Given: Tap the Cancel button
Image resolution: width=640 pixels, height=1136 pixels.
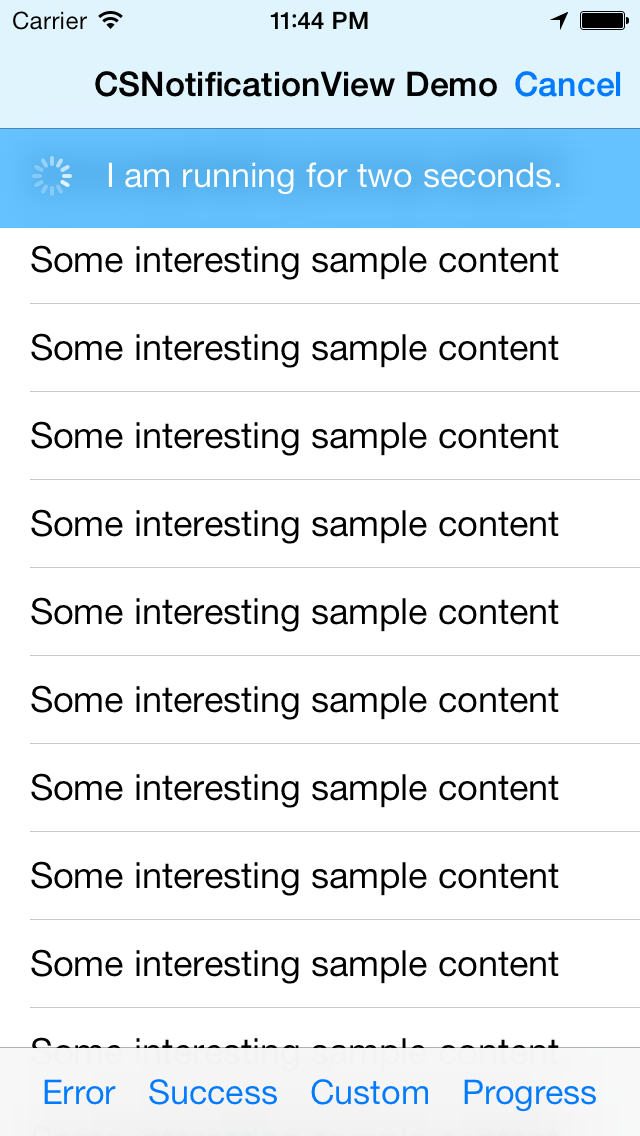Looking at the screenshot, I should (x=568, y=85).
